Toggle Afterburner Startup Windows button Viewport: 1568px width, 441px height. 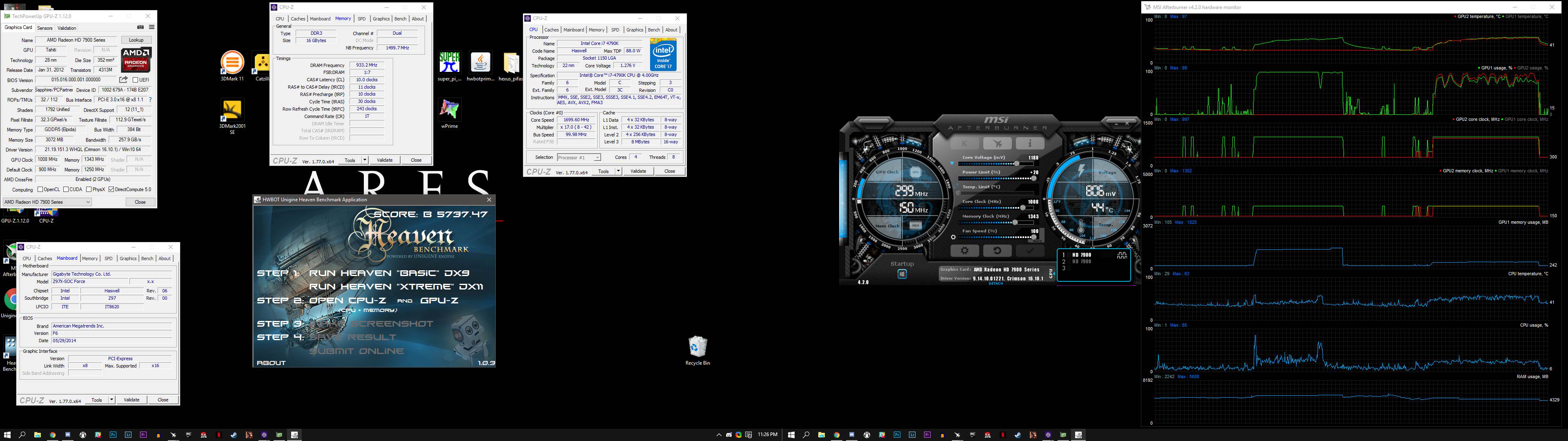[x=902, y=274]
